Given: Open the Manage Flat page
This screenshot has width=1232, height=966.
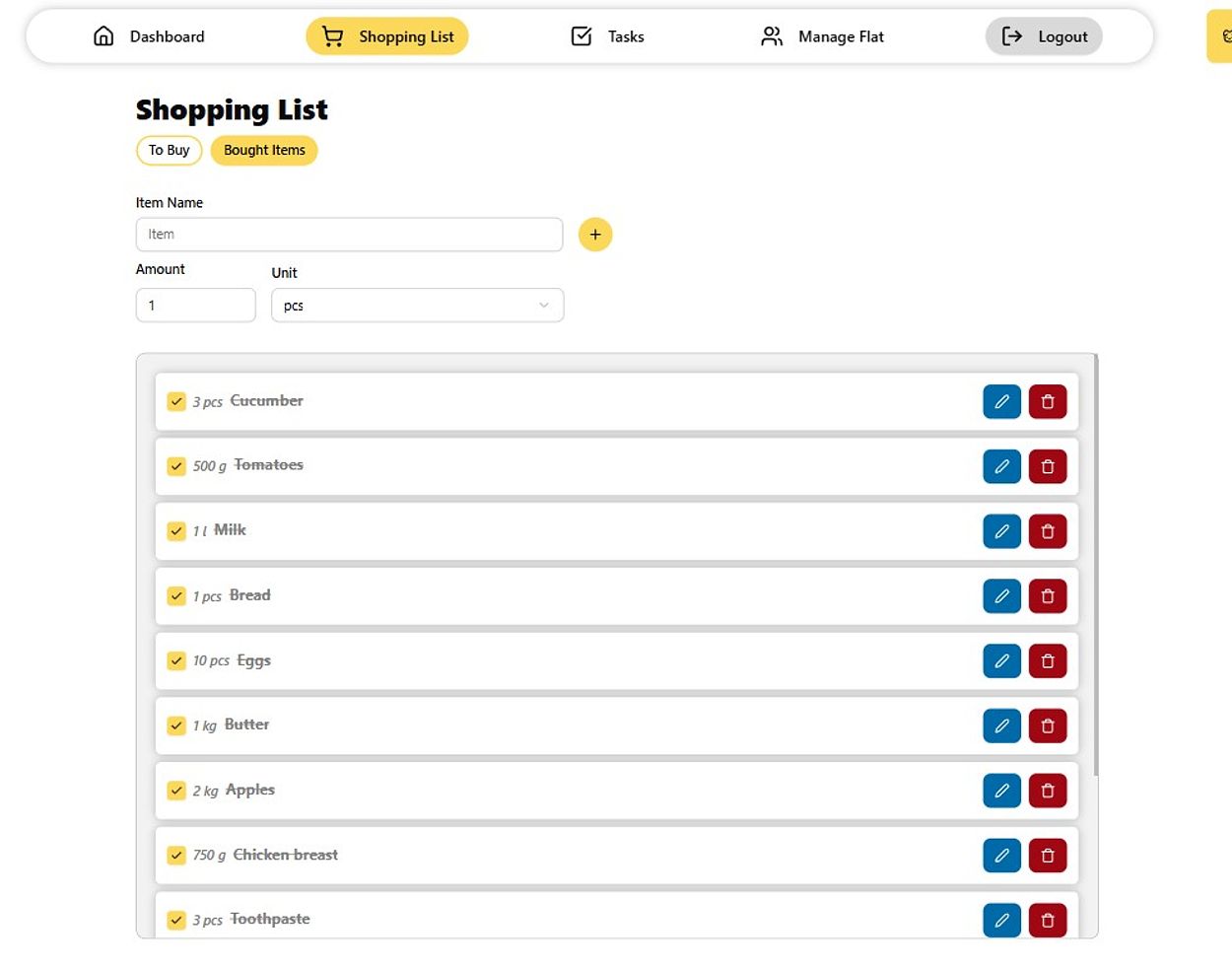Looking at the screenshot, I should [822, 36].
